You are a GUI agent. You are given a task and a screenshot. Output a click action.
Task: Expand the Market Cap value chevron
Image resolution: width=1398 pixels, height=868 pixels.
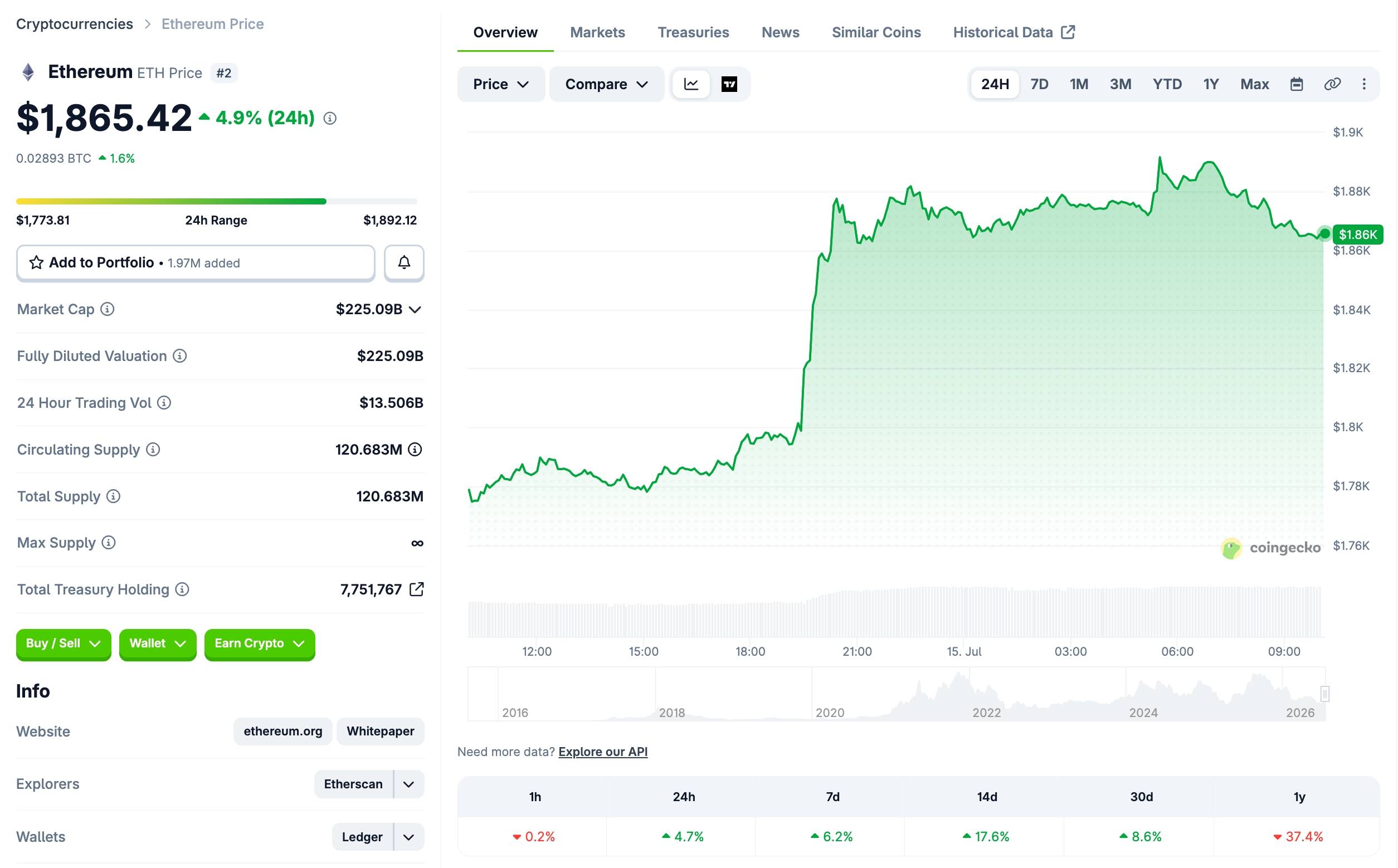[415, 310]
